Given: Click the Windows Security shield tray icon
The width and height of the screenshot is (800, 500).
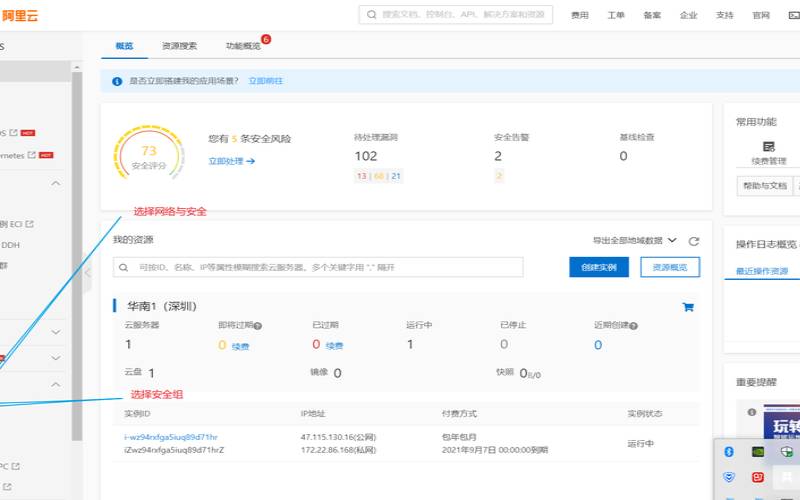Looking at the screenshot, I should point(787,452).
